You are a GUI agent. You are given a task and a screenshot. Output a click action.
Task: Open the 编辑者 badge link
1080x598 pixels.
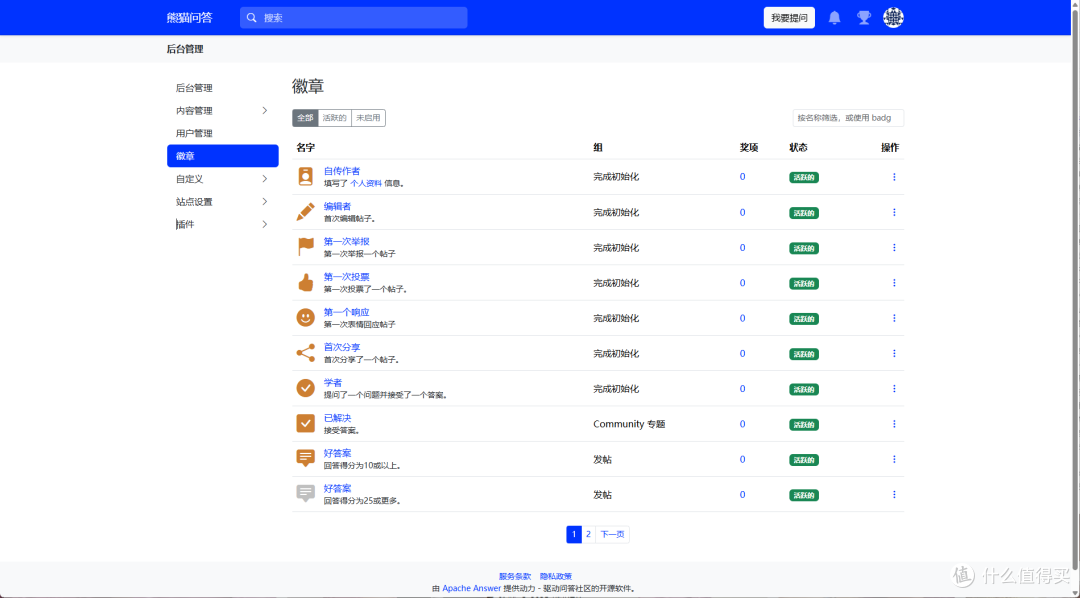coord(338,206)
